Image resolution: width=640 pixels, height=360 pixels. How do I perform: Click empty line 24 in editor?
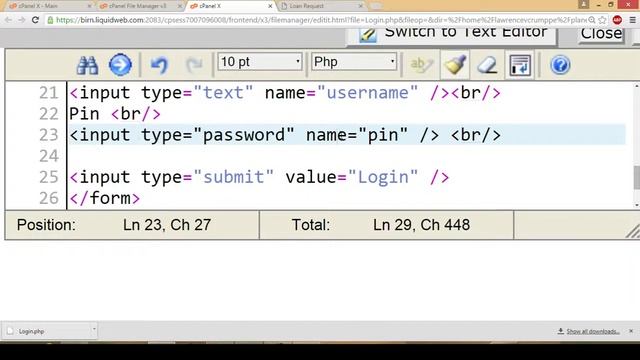click(347, 156)
